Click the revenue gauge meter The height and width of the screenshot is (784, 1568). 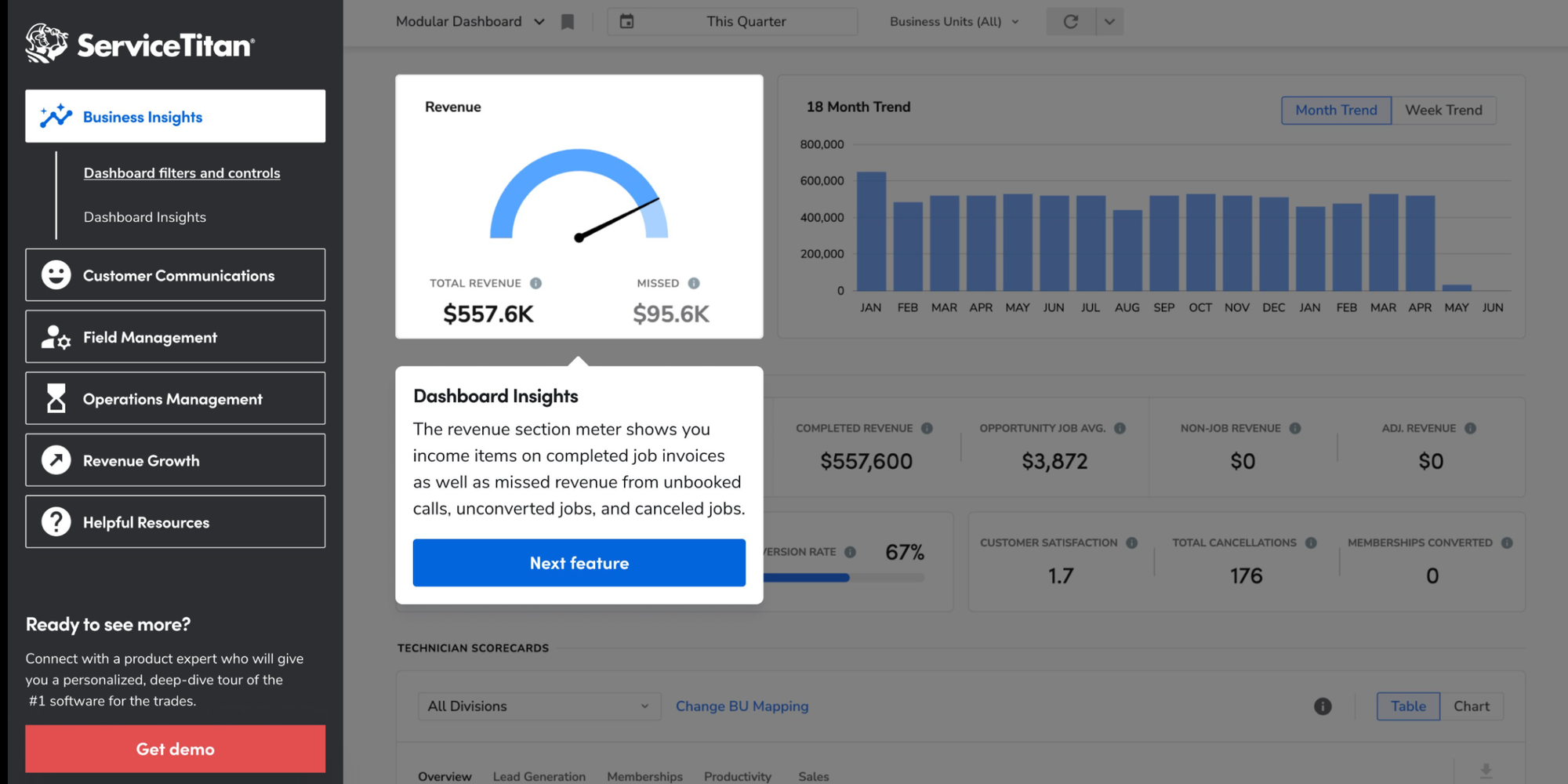click(579, 194)
